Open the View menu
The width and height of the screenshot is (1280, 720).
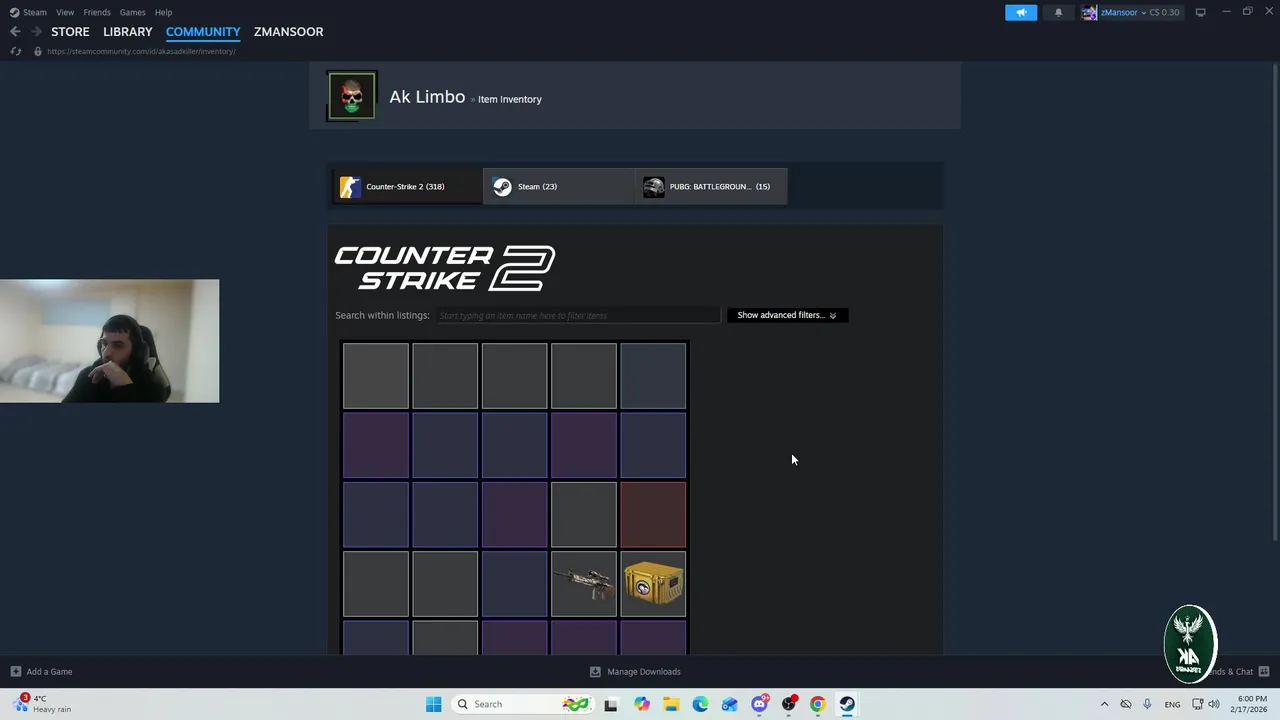(65, 12)
